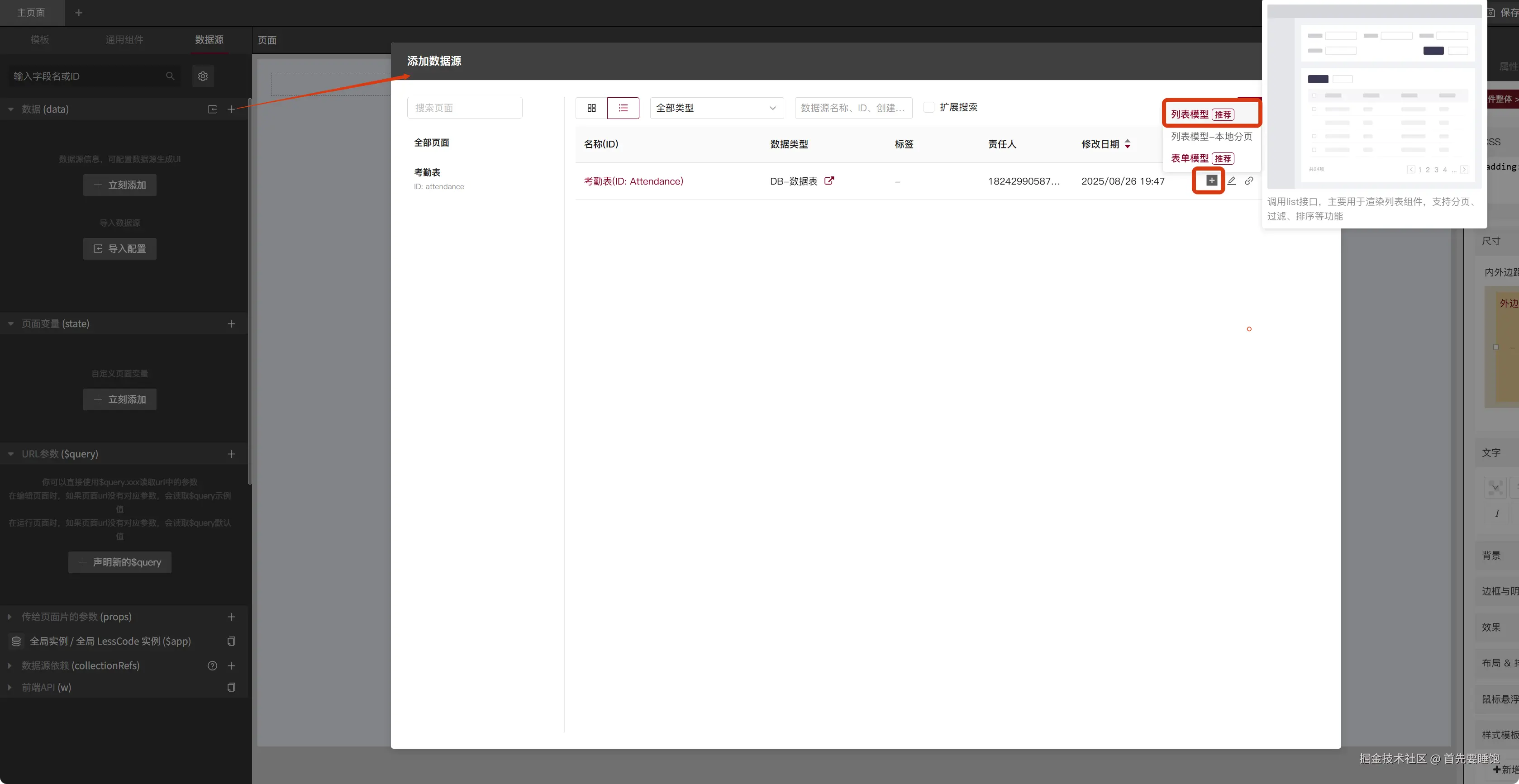1519x784 pixels.
Task: Click the import icon on 数据 (data)
Action: pyautogui.click(x=212, y=109)
